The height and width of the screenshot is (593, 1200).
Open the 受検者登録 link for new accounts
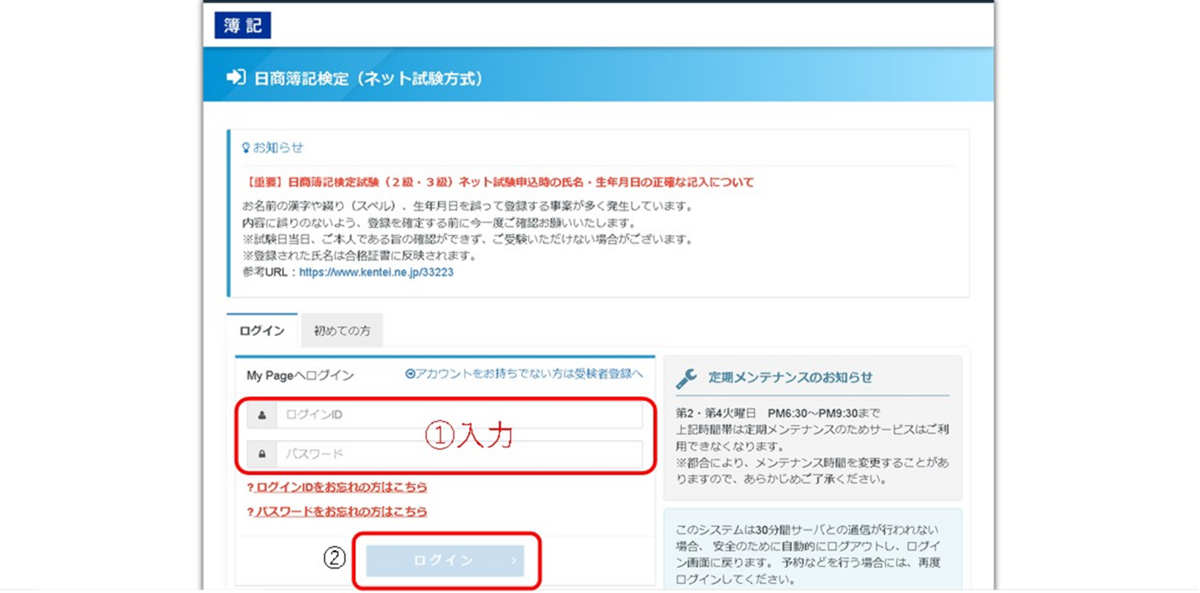[524, 374]
